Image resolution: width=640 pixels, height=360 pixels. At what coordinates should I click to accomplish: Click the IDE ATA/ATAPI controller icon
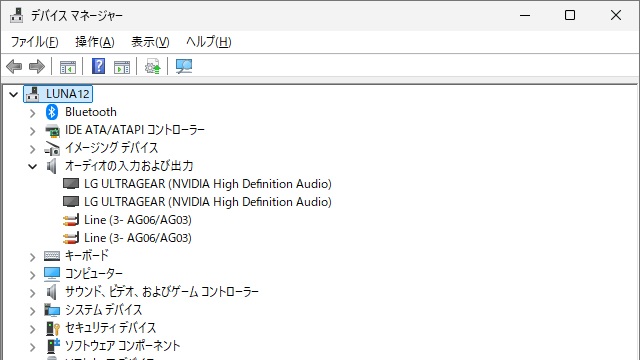[x=52, y=130]
